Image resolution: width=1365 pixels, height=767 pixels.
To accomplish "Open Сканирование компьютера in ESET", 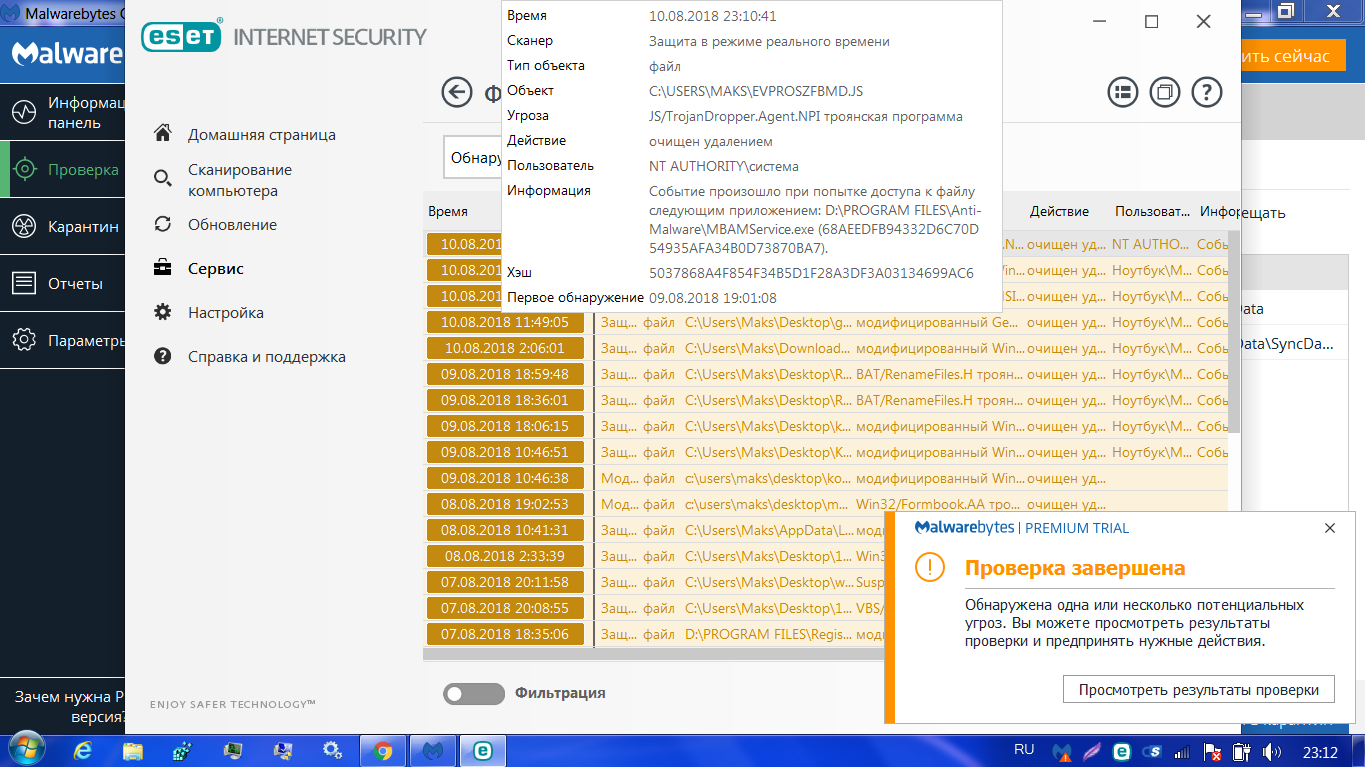I will 240,180.
